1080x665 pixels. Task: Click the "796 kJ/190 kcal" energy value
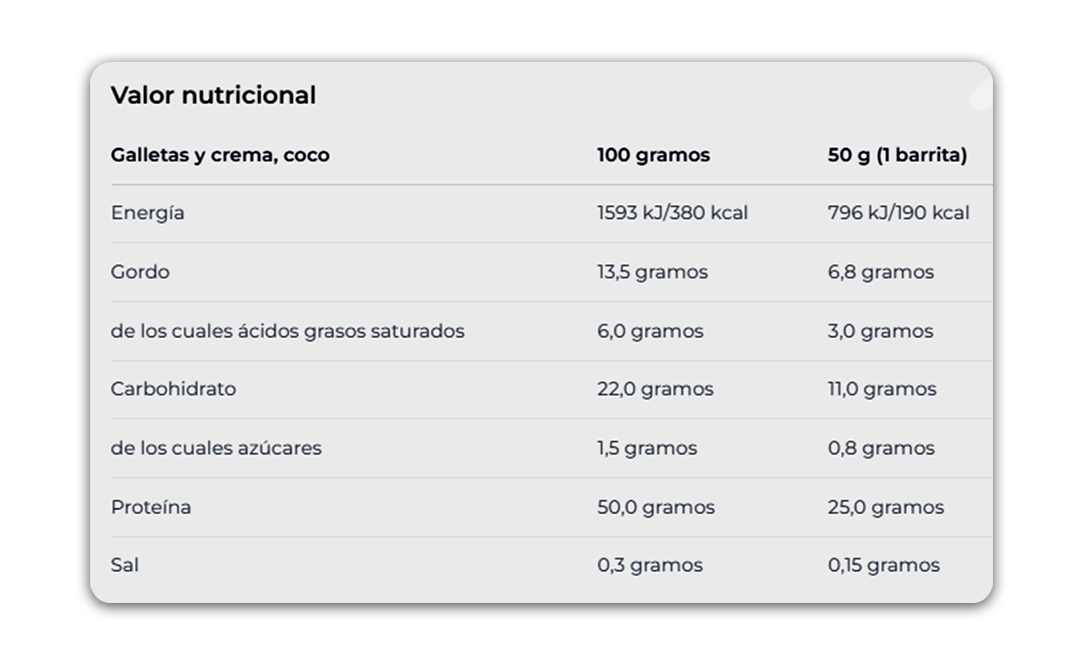click(x=898, y=213)
